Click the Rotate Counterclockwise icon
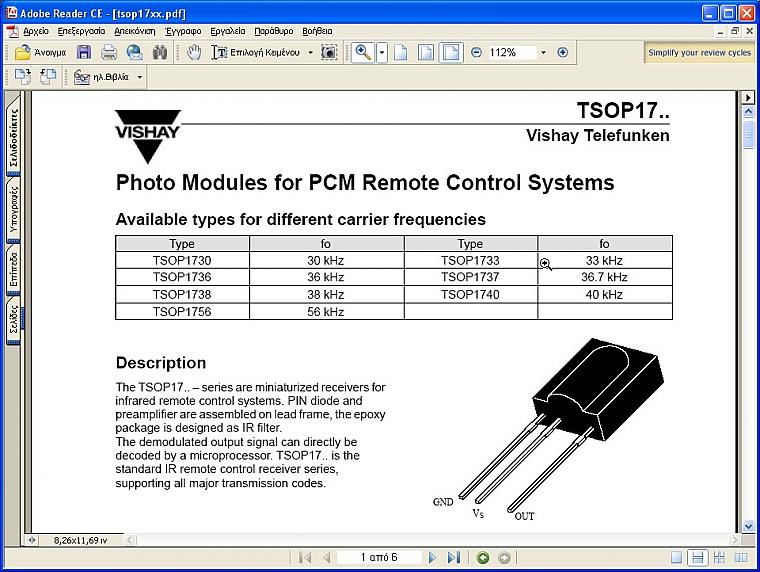 (48, 77)
